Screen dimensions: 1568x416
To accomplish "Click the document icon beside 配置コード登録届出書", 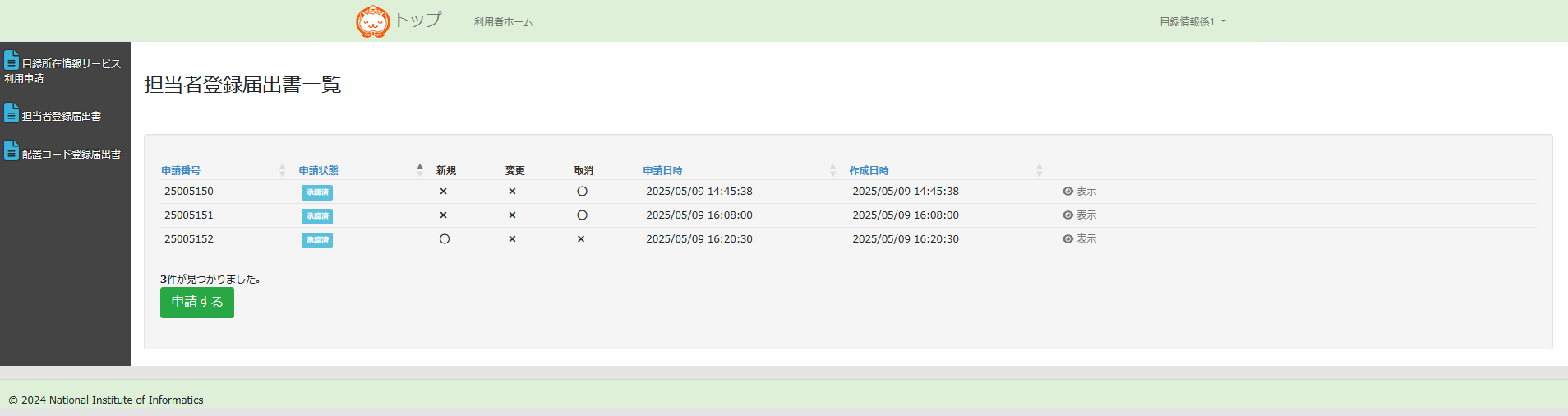I will point(12,150).
